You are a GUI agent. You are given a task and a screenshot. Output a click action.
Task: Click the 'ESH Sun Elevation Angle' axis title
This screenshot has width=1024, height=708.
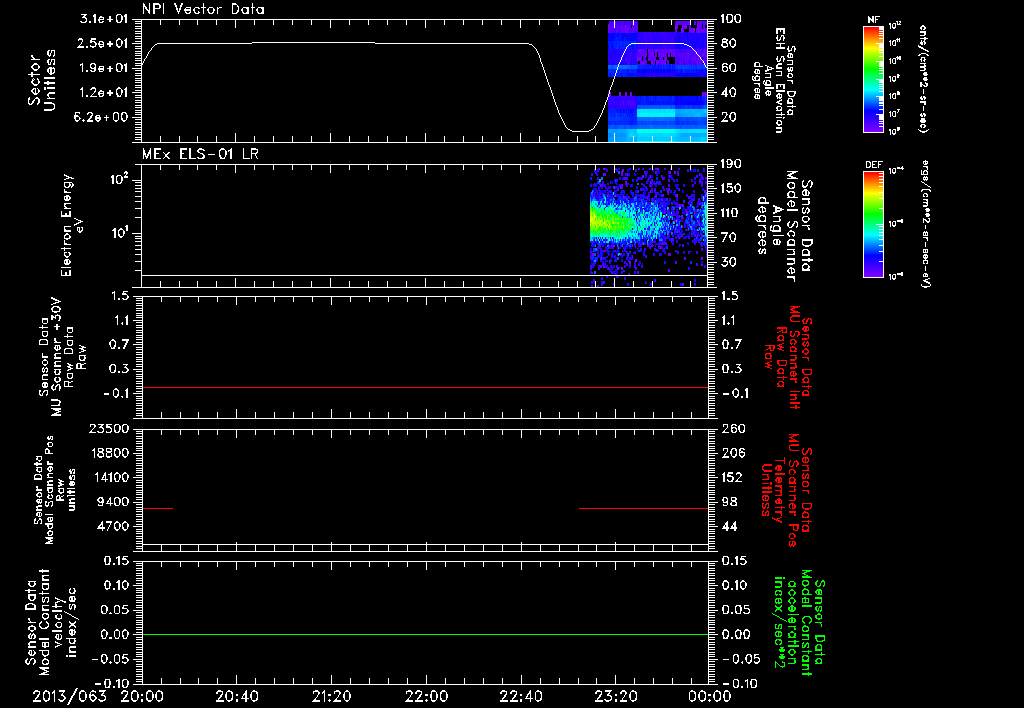click(x=775, y=80)
